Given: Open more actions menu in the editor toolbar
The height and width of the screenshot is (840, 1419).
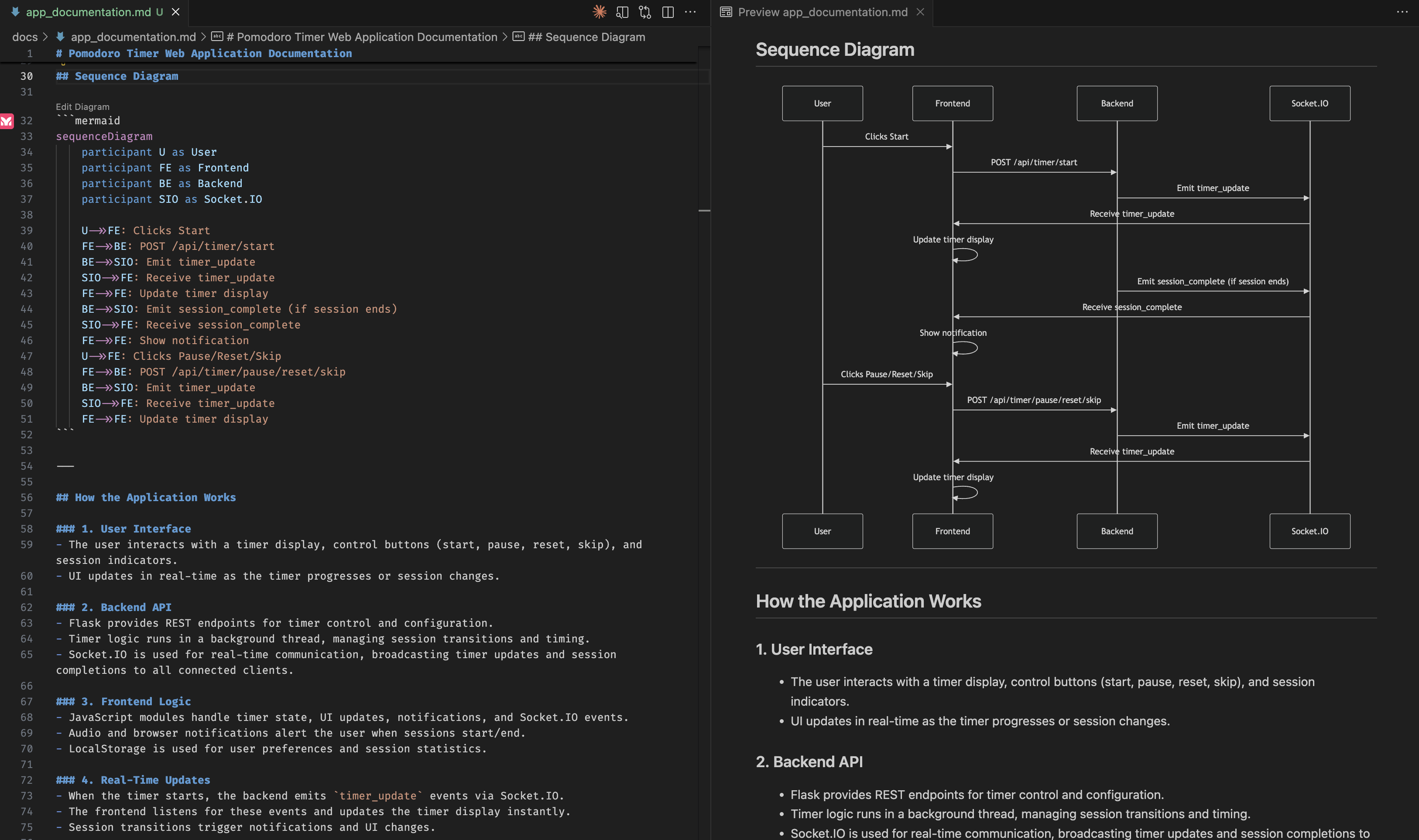Looking at the screenshot, I should click(x=691, y=12).
